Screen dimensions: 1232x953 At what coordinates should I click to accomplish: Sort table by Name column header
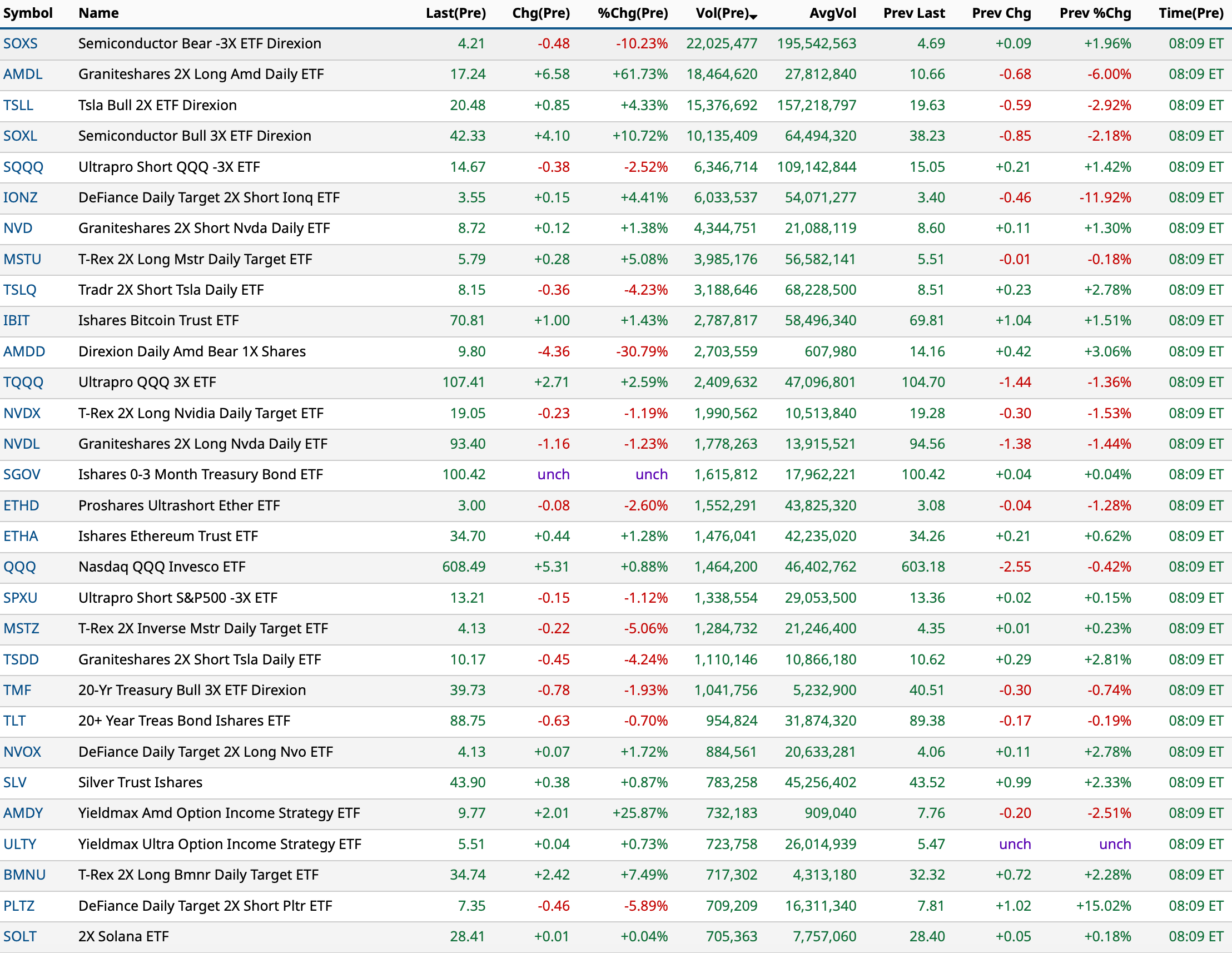[98, 13]
